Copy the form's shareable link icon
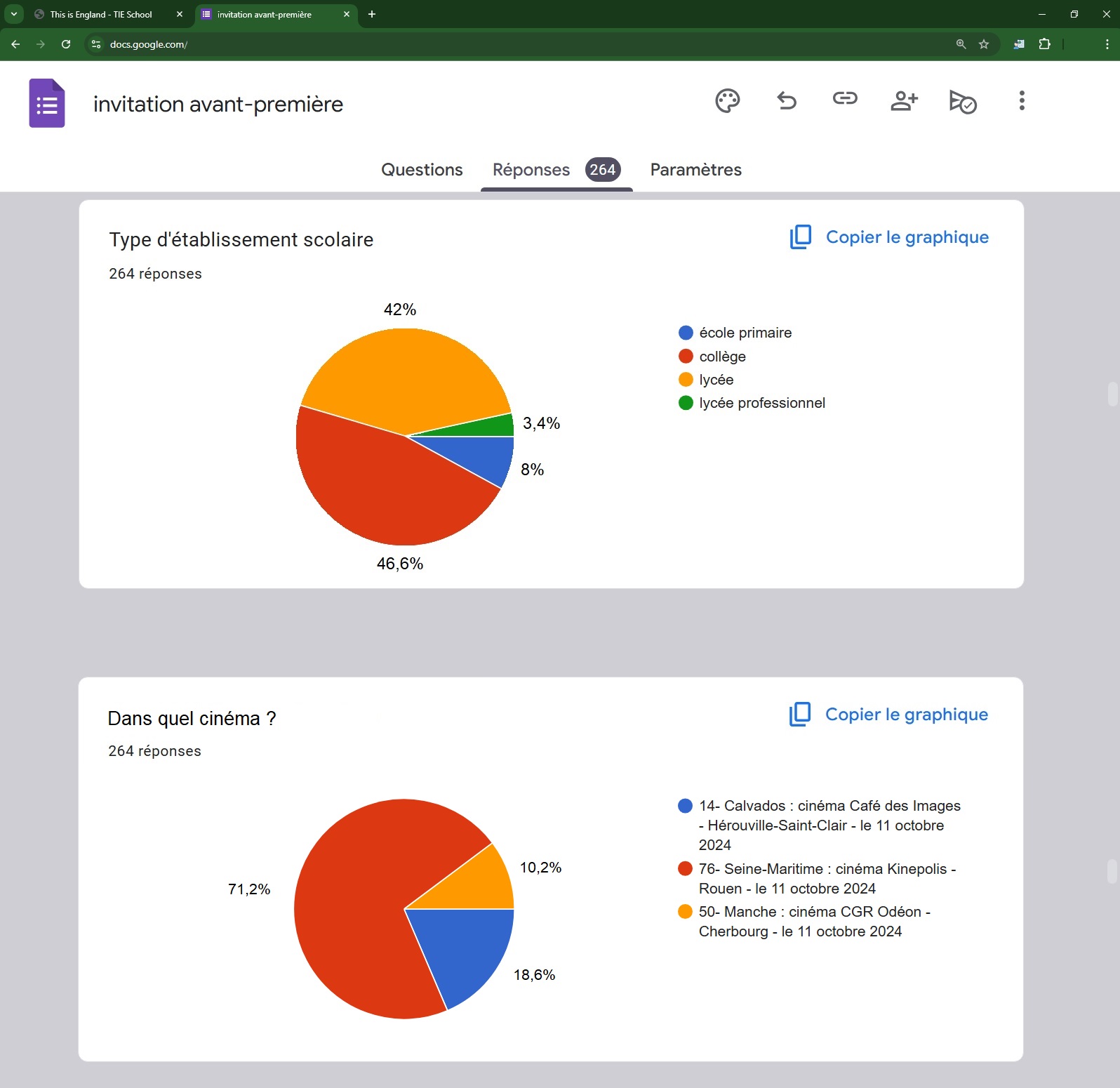 click(845, 99)
